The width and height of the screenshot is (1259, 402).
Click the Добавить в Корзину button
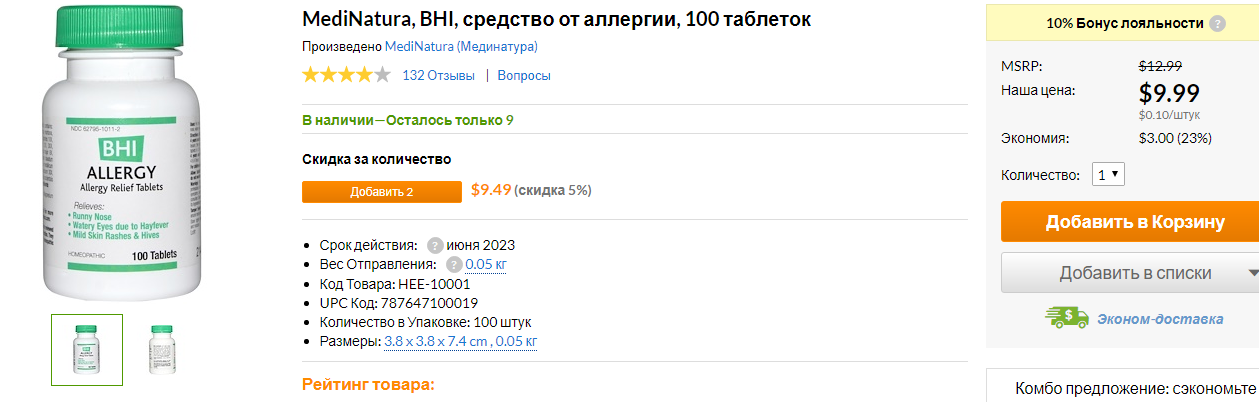point(1130,222)
